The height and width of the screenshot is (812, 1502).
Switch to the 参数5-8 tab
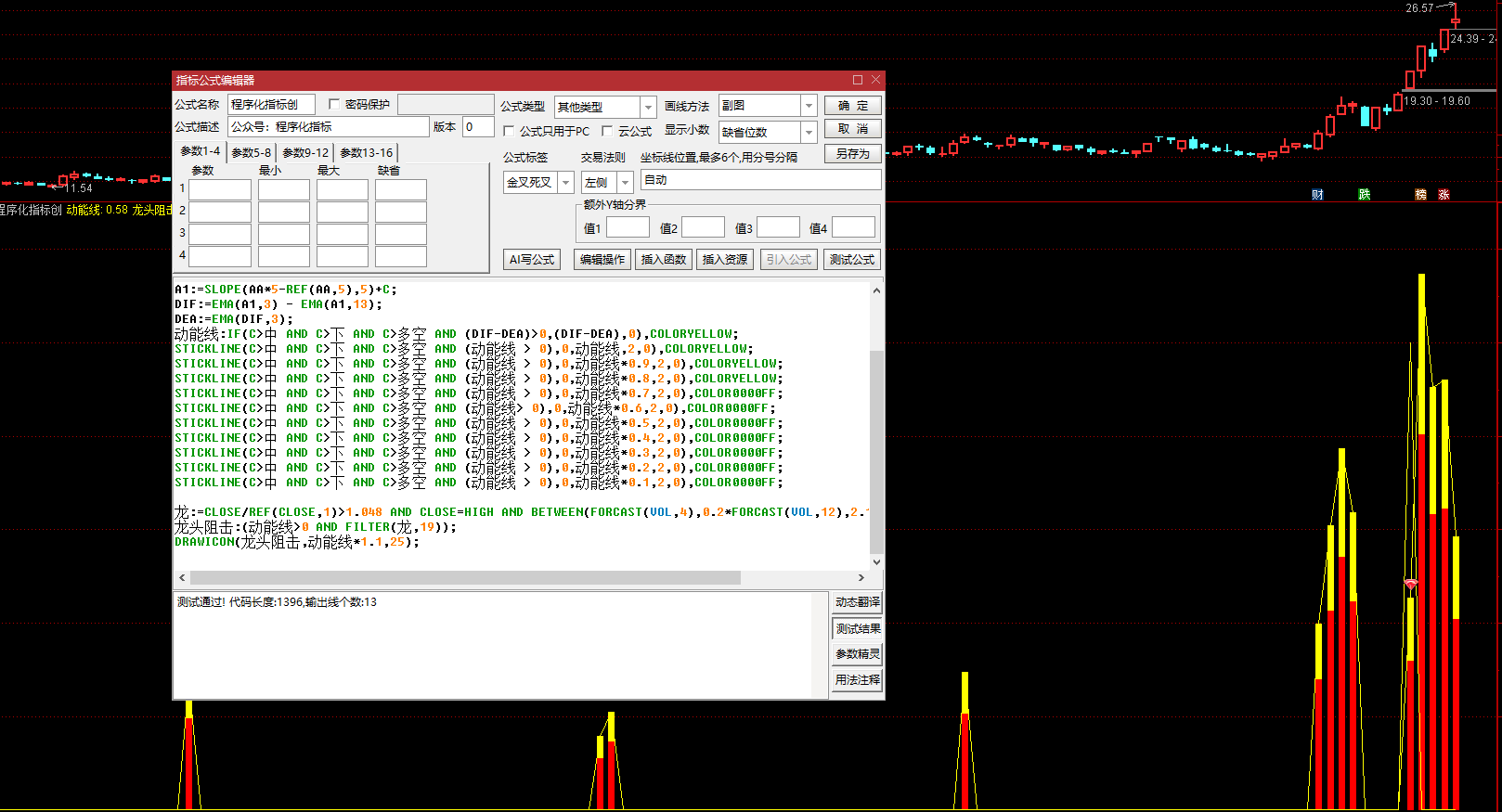[252, 153]
